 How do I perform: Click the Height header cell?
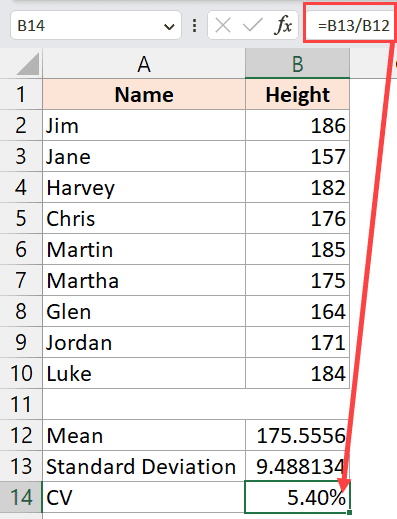297,94
